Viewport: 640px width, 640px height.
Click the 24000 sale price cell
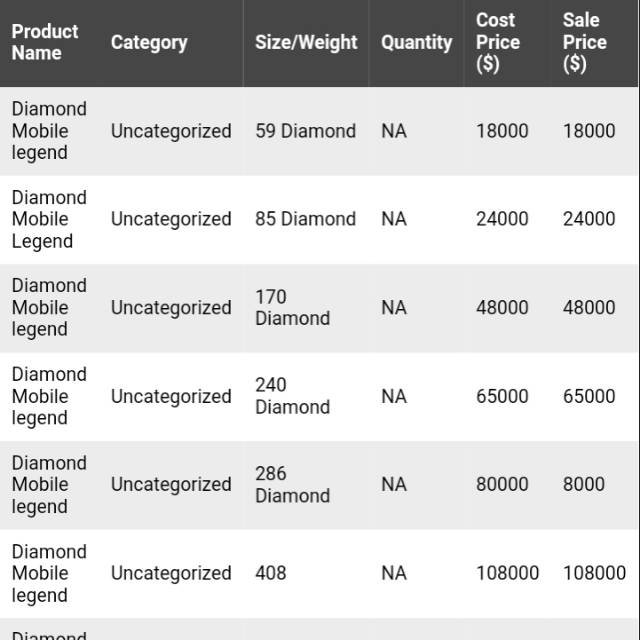589,219
